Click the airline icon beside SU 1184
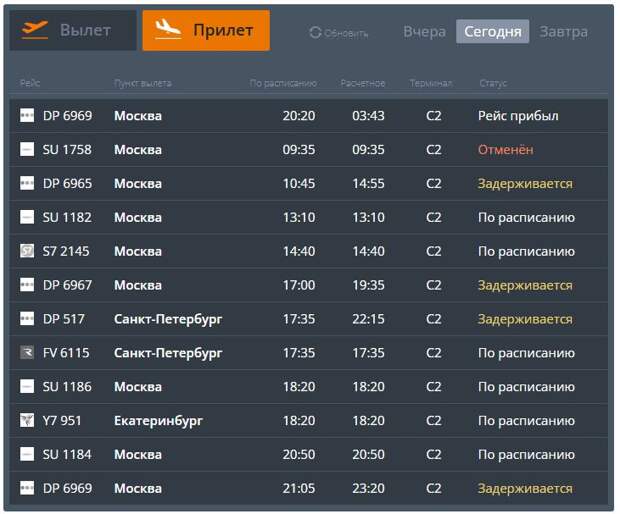620x514 pixels. click(27, 455)
